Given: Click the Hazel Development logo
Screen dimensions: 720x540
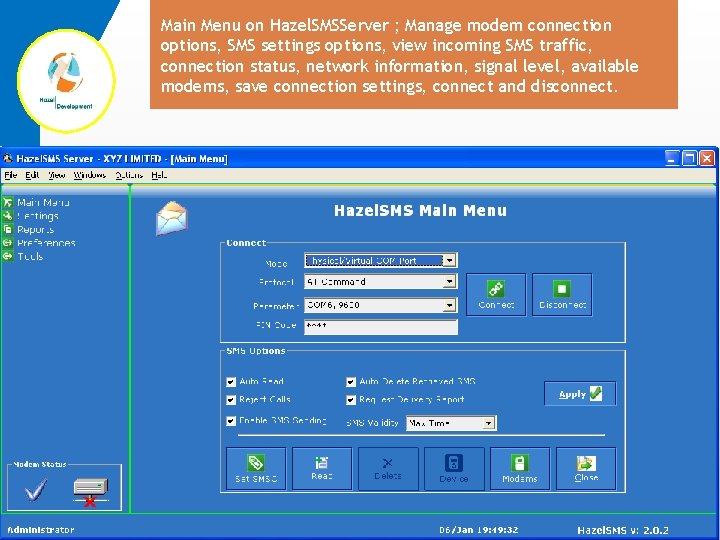Looking at the screenshot, I should click(67, 81).
